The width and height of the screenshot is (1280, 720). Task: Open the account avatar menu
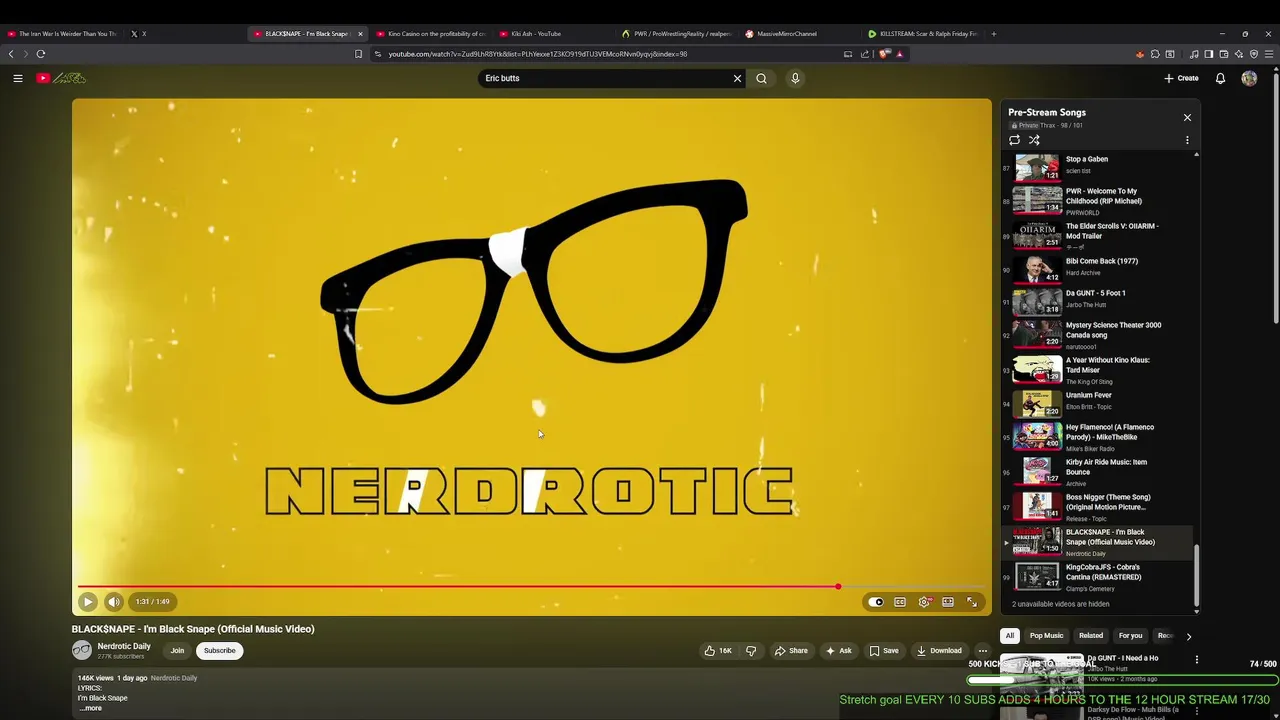click(1249, 78)
